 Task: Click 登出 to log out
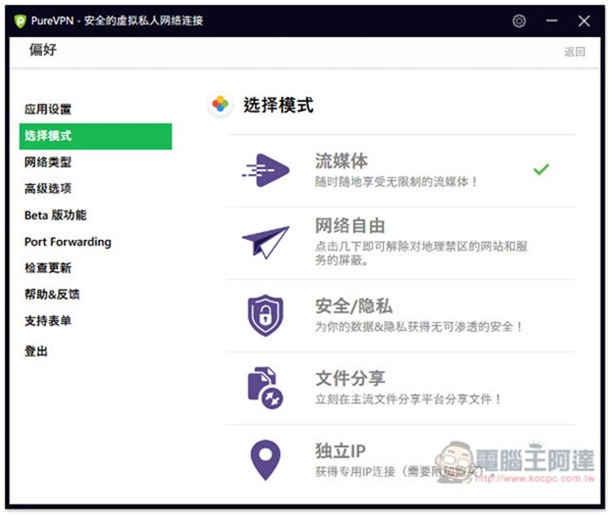coord(36,351)
